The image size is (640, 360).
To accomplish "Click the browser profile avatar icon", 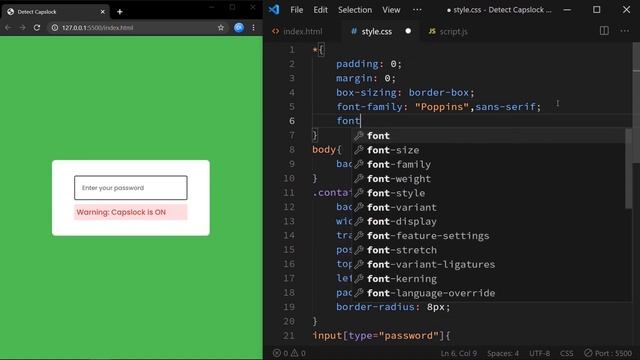I will point(239,27).
